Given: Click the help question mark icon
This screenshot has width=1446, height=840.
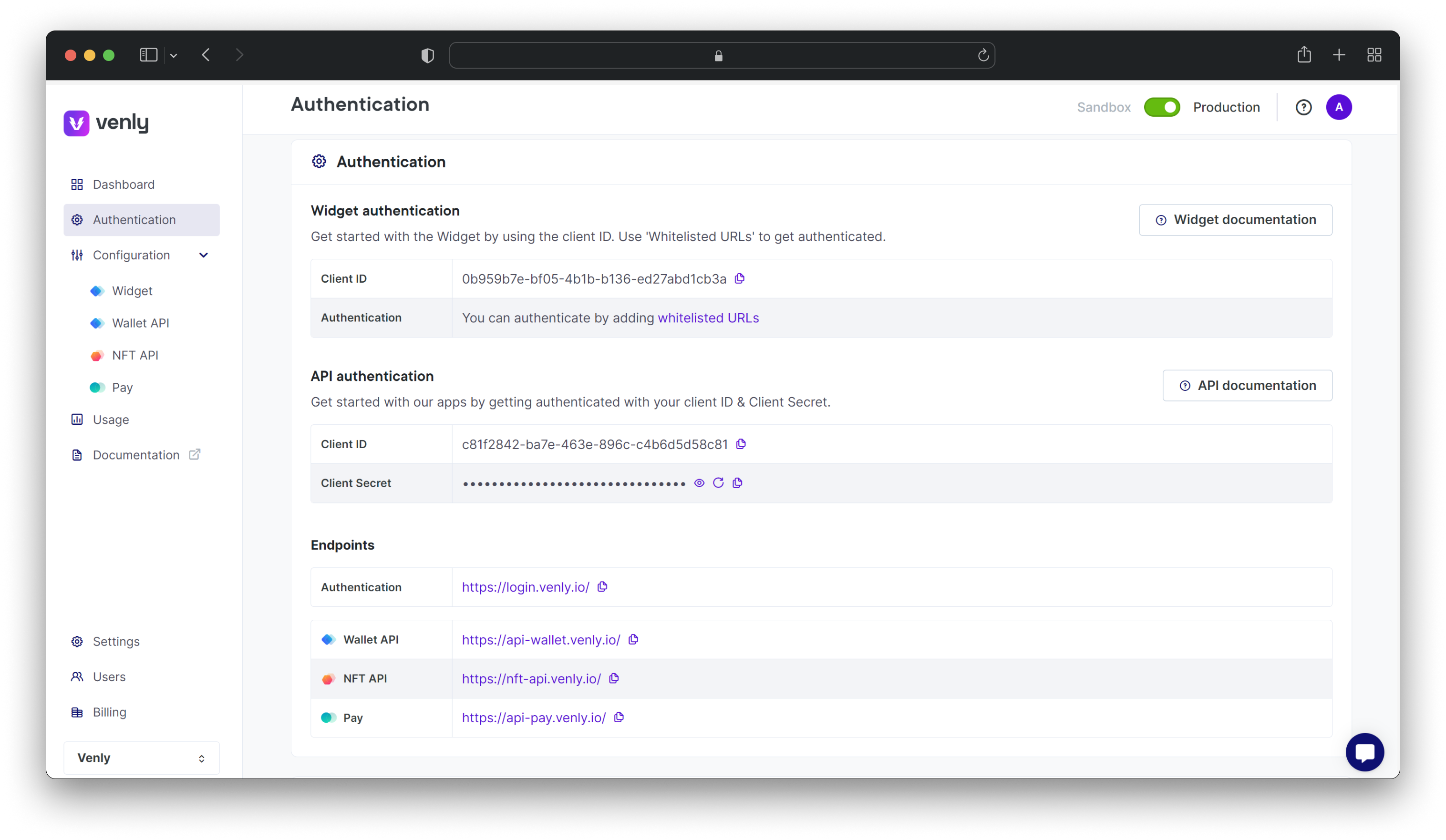Looking at the screenshot, I should tap(1303, 107).
